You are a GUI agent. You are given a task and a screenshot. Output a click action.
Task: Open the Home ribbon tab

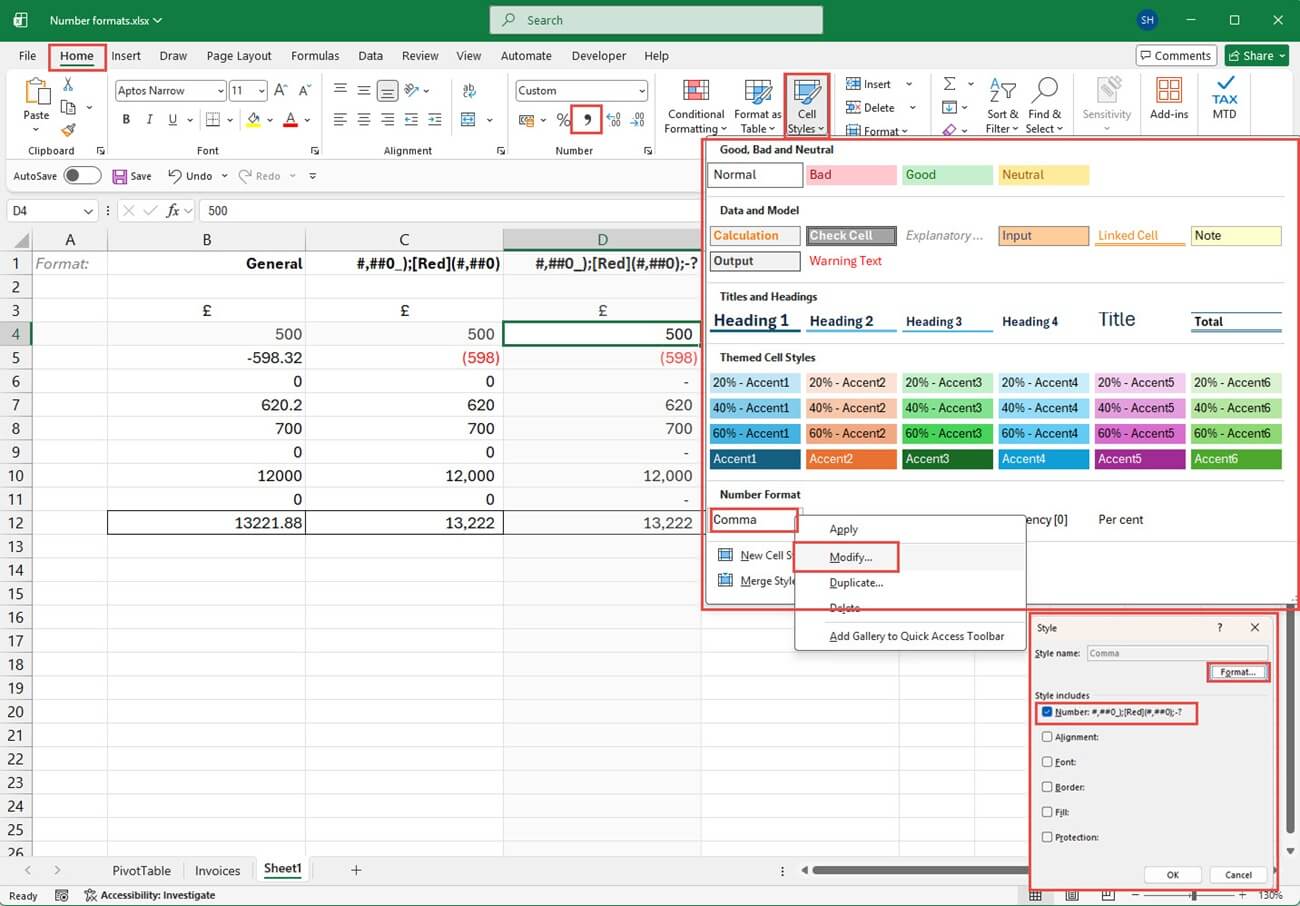click(77, 56)
